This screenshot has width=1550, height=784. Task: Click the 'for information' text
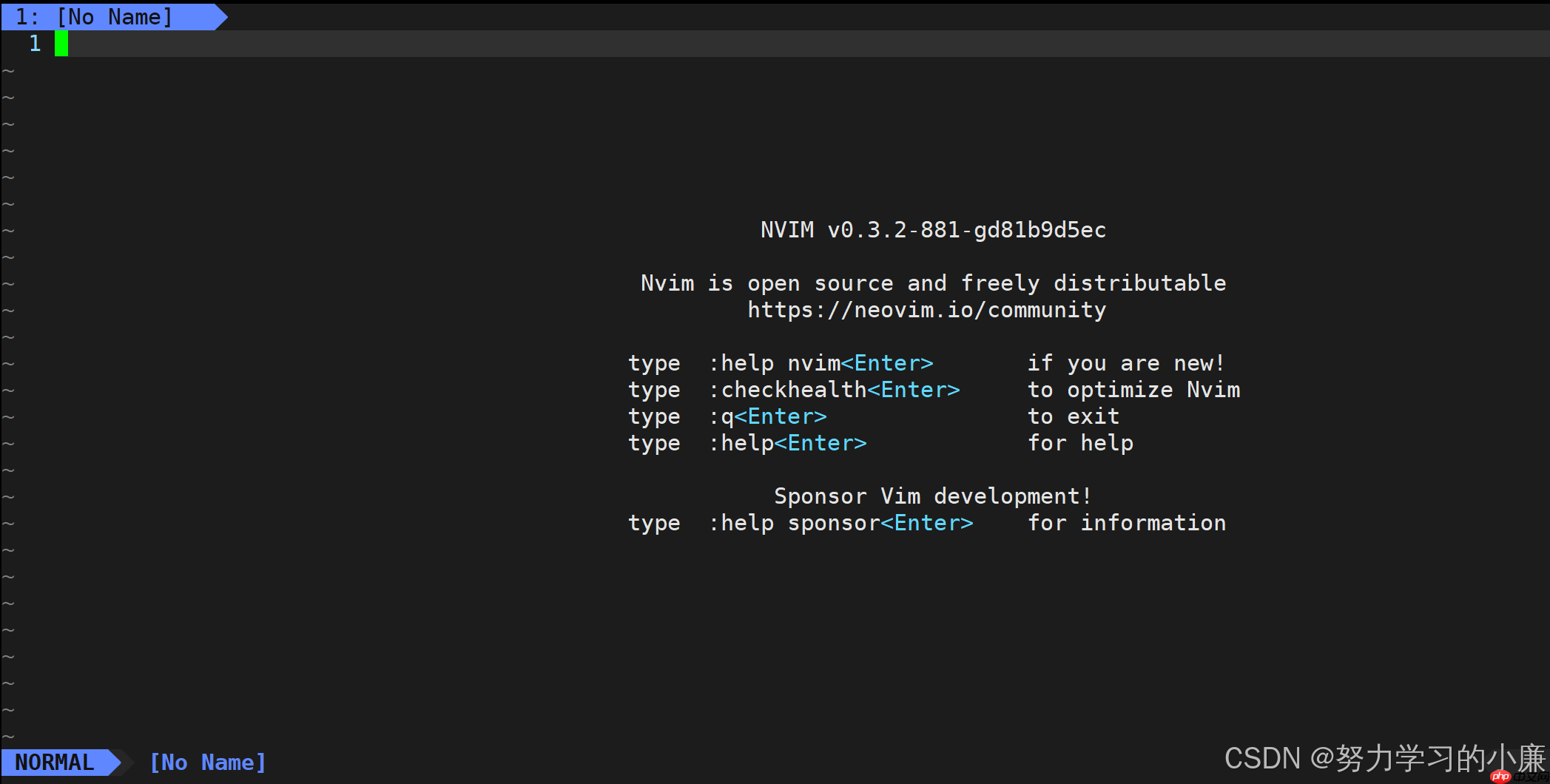[1126, 523]
